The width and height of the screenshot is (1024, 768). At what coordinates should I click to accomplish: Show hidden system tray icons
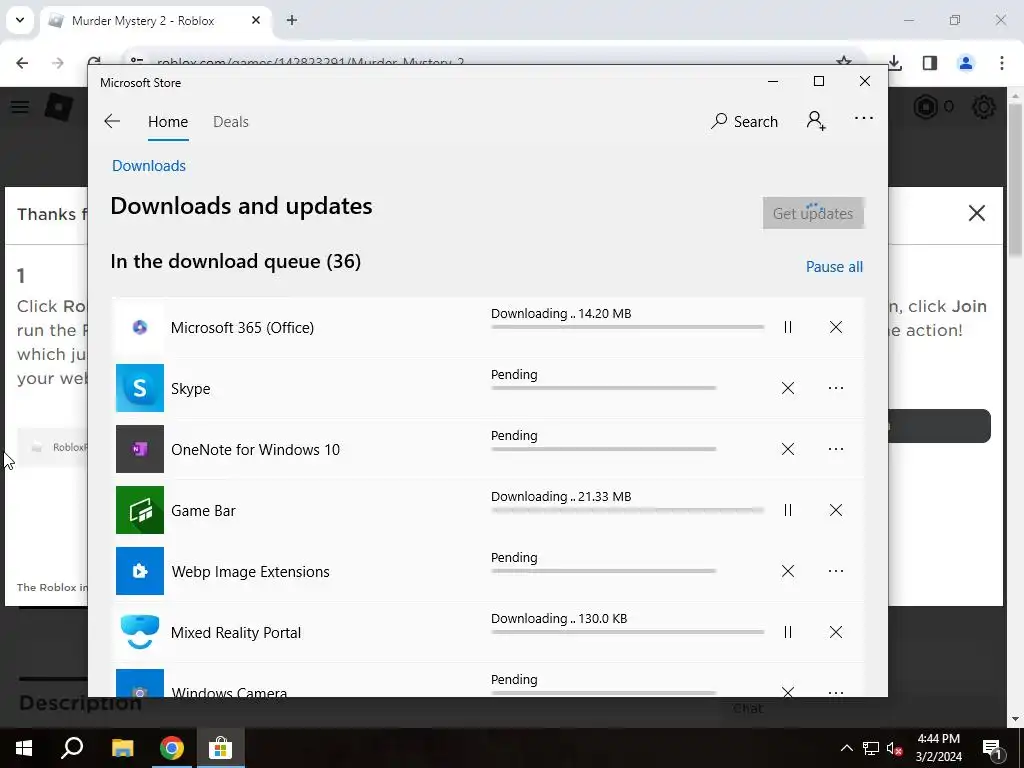pos(846,748)
